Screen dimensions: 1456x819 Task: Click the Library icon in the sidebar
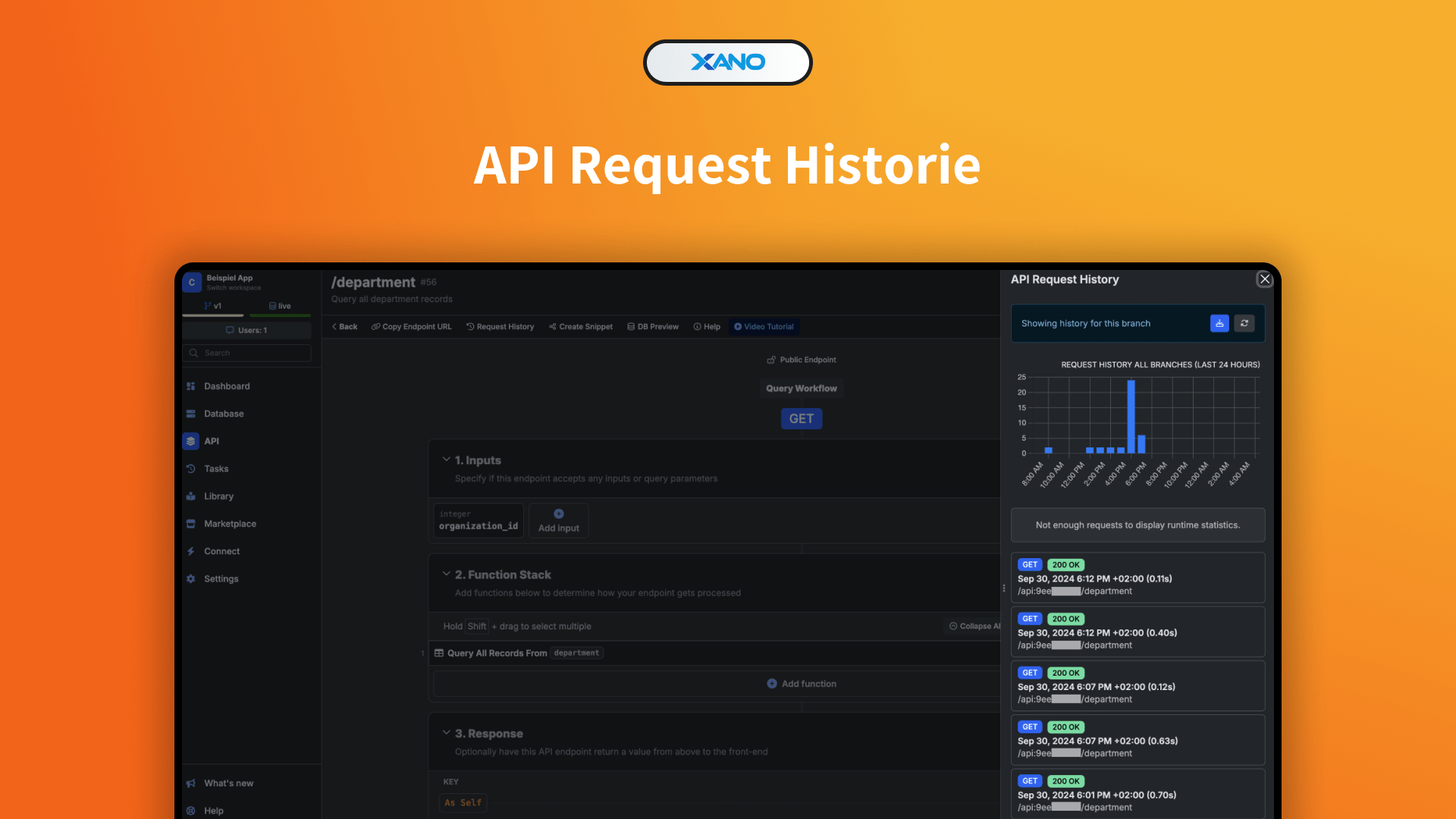pyautogui.click(x=191, y=497)
